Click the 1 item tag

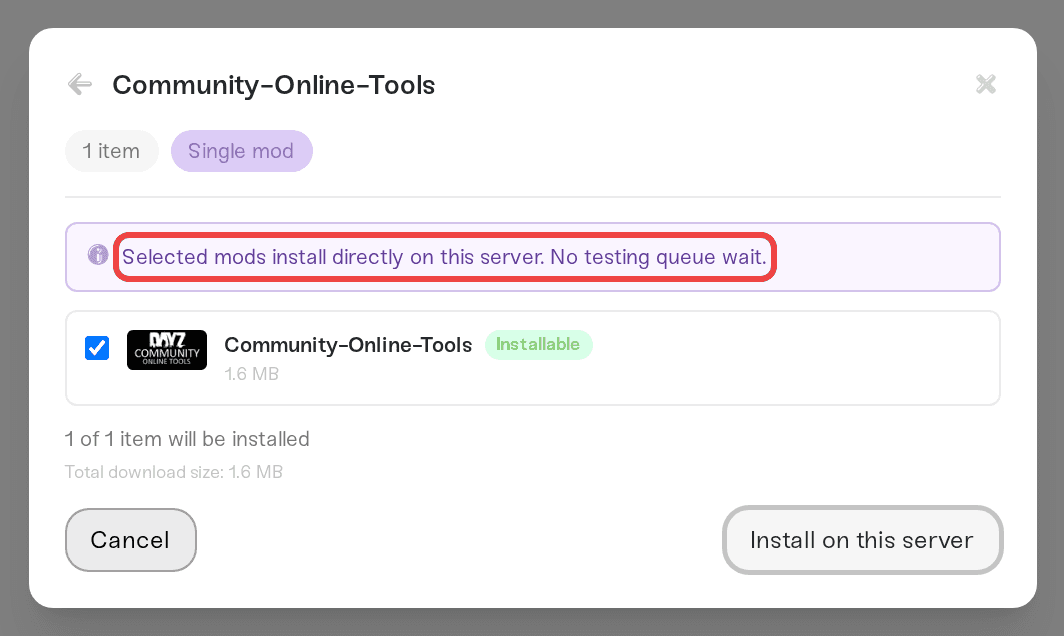[111, 151]
